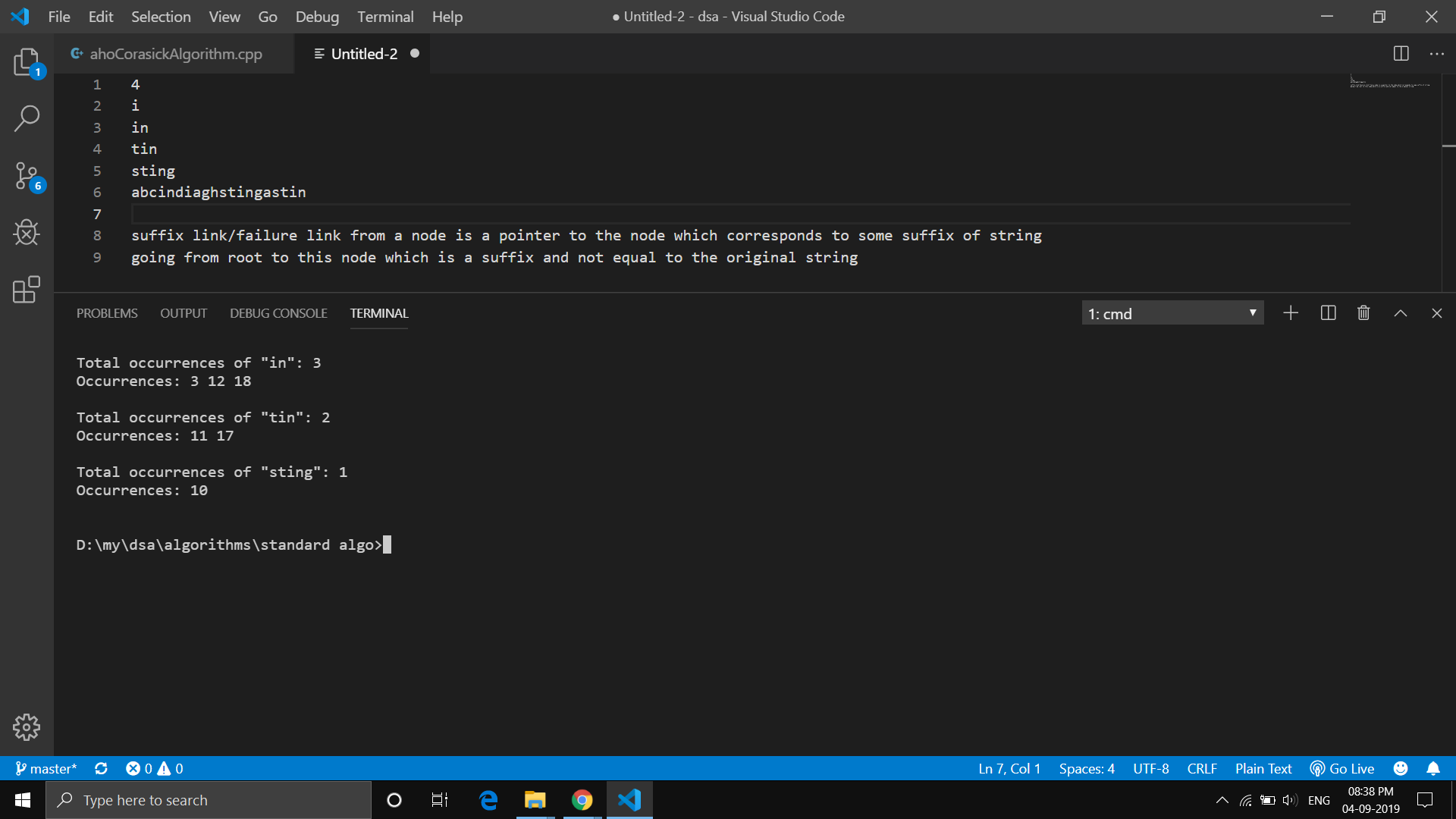1456x819 pixels.
Task: Add a new terminal with the plus icon
Action: (x=1291, y=312)
